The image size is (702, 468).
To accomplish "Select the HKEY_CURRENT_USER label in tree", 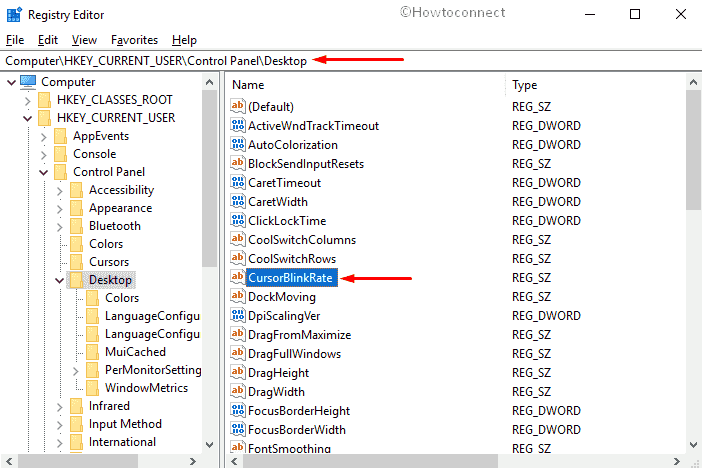I will tap(116, 118).
